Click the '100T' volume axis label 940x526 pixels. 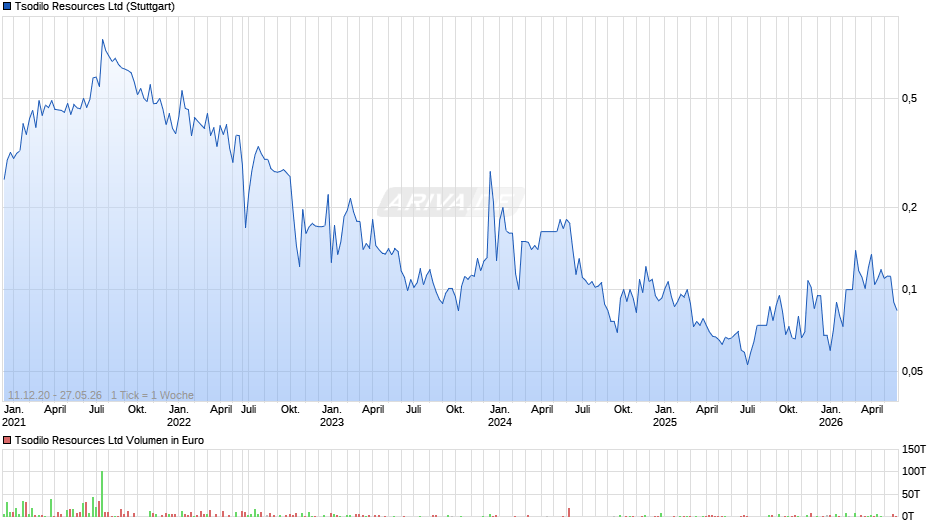tap(914, 471)
